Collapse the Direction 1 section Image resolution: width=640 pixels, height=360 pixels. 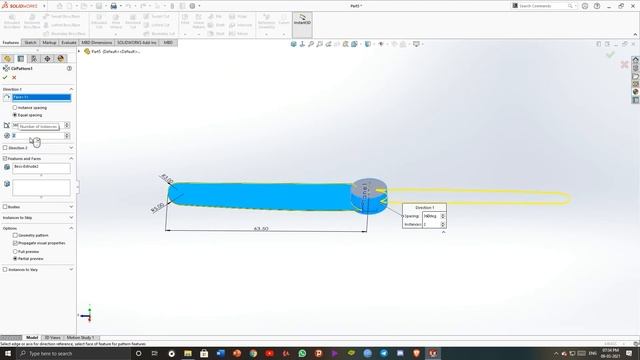click(71, 89)
